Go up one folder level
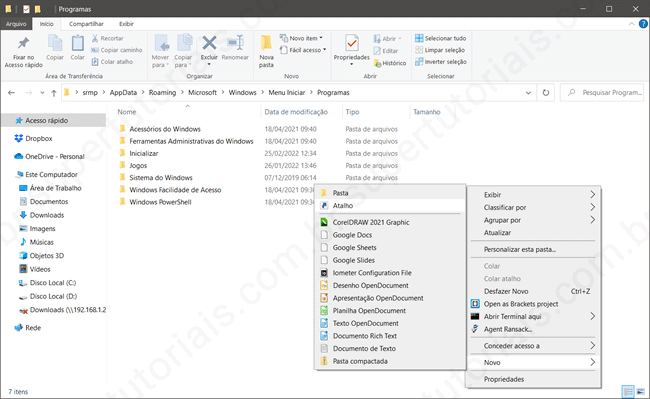 point(53,93)
